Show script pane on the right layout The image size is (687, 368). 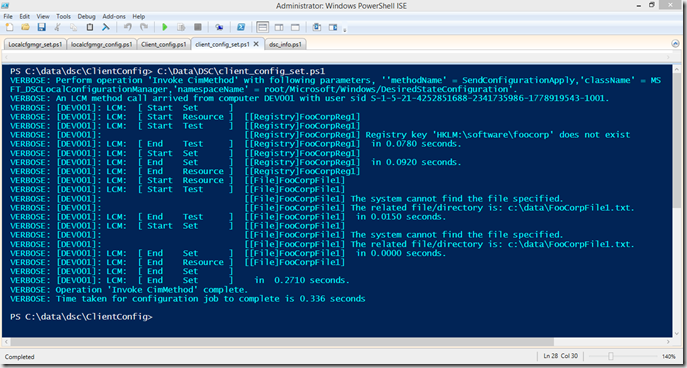point(279,27)
